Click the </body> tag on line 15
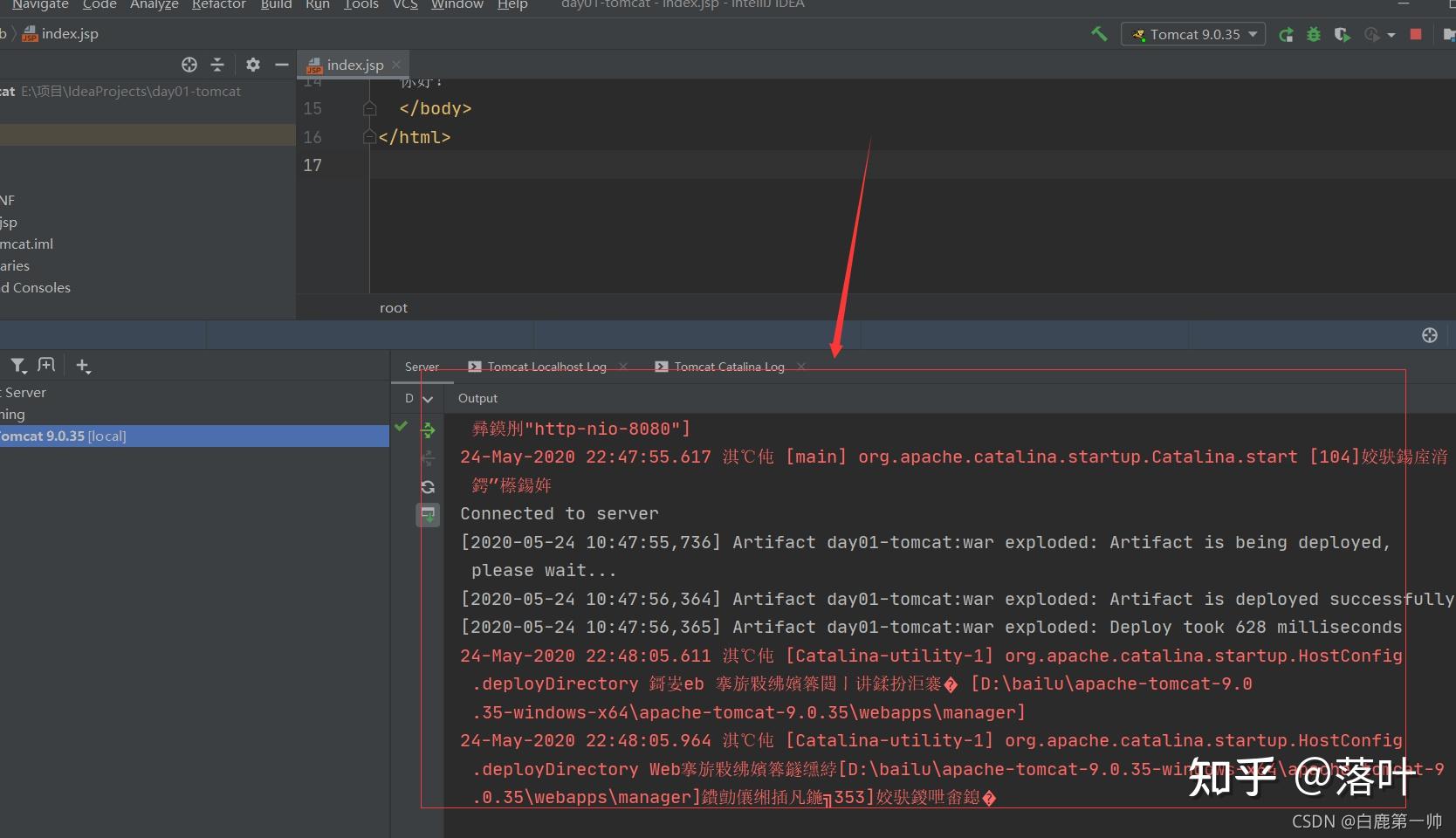This screenshot has width=1456, height=838. tap(436, 108)
